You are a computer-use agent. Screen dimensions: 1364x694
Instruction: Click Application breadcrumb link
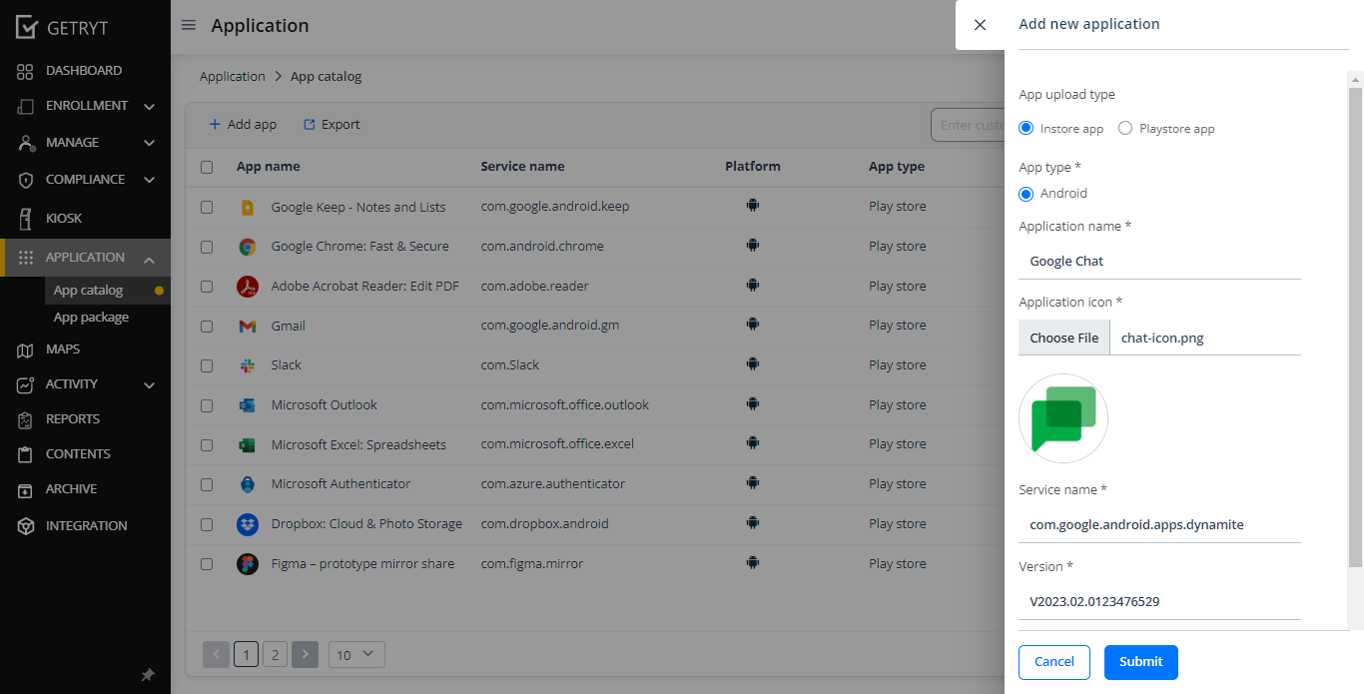coord(232,76)
